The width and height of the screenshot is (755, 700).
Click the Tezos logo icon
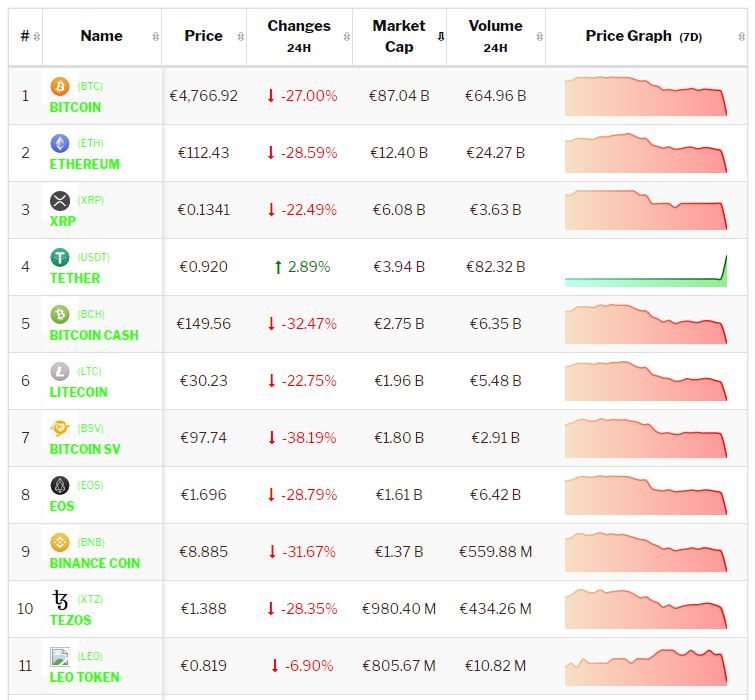coord(60,599)
